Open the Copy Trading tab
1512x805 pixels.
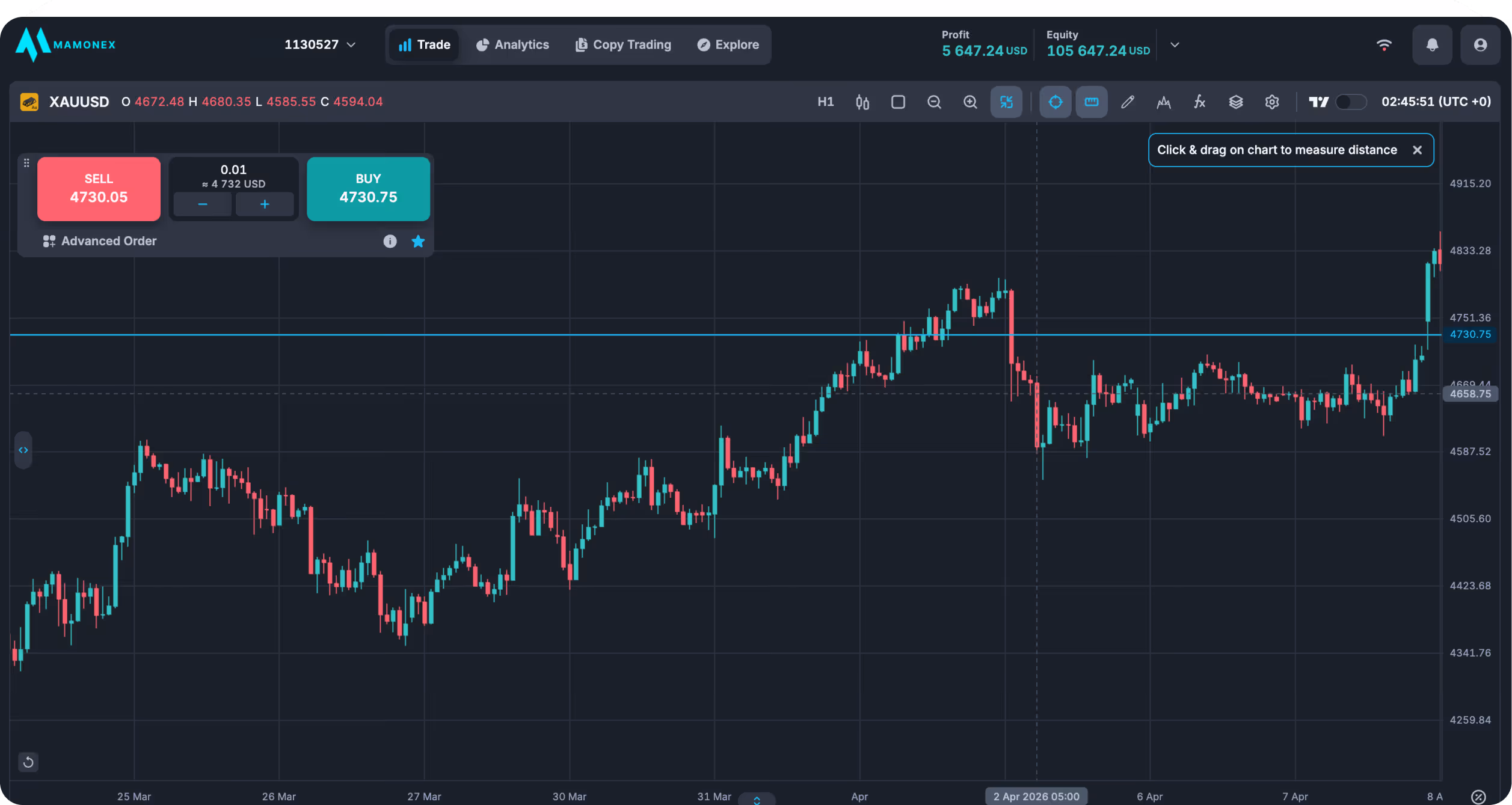(x=623, y=45)
